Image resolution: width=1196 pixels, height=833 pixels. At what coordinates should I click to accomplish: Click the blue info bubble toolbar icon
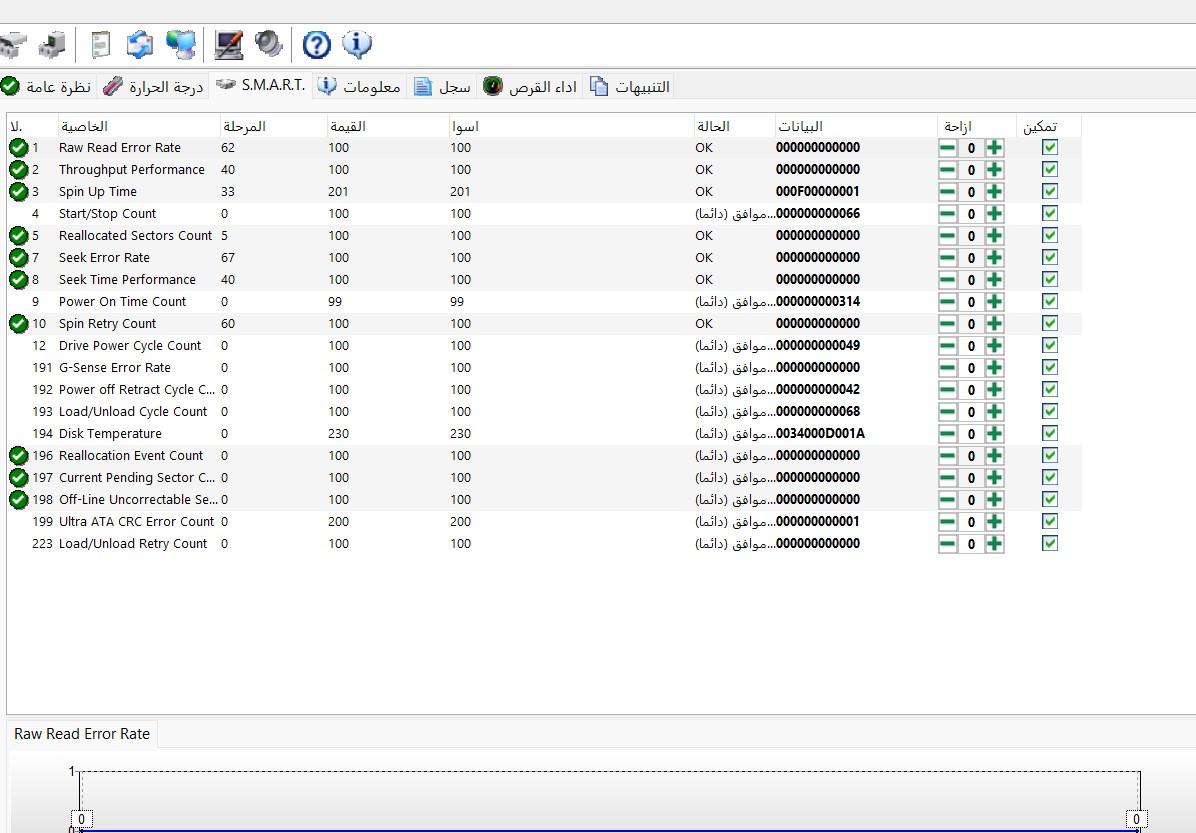pyautogui.click(x=357, y=44)
